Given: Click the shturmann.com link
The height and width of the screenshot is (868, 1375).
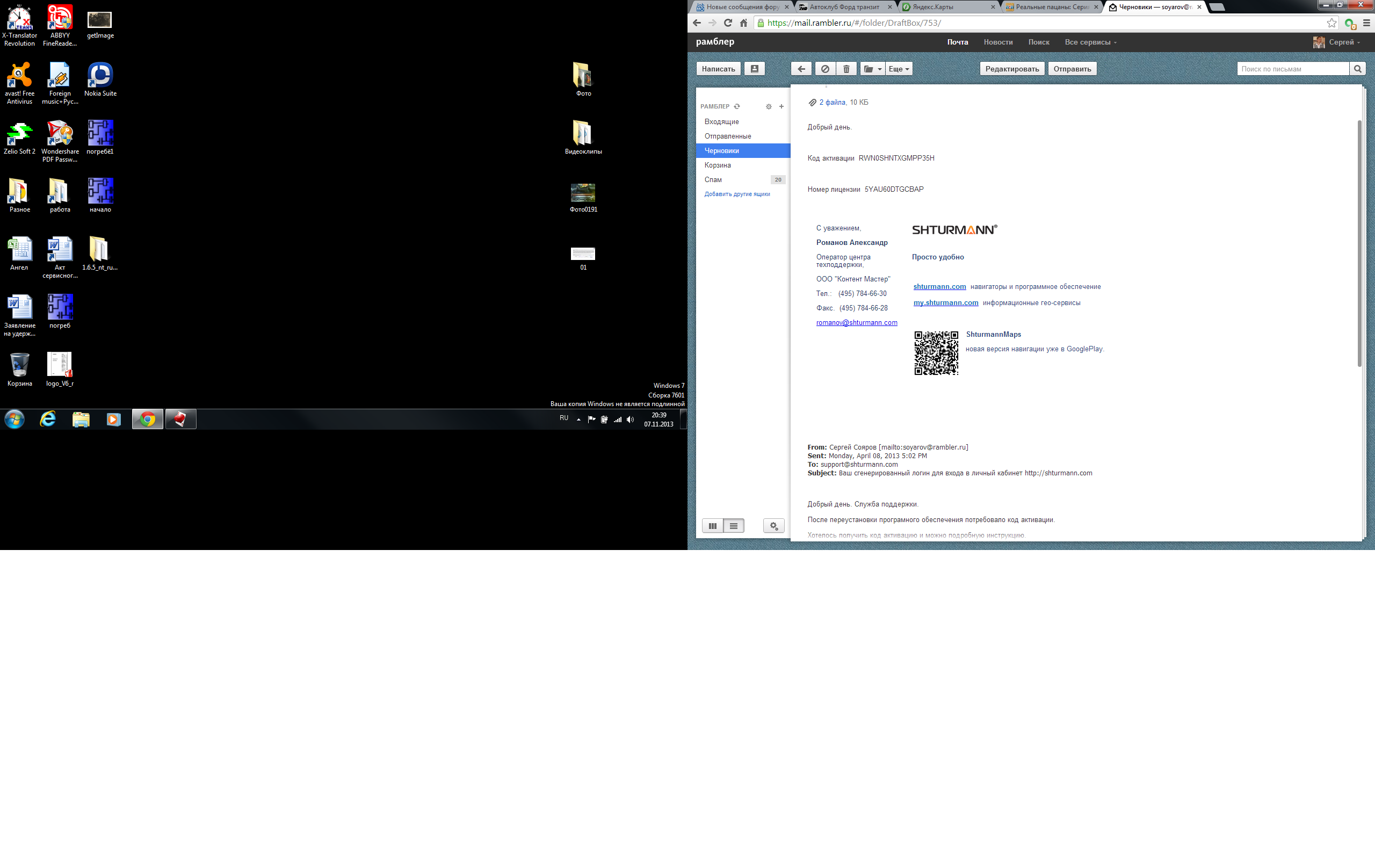Looking at the screenshot, I should tap(939, 287).
